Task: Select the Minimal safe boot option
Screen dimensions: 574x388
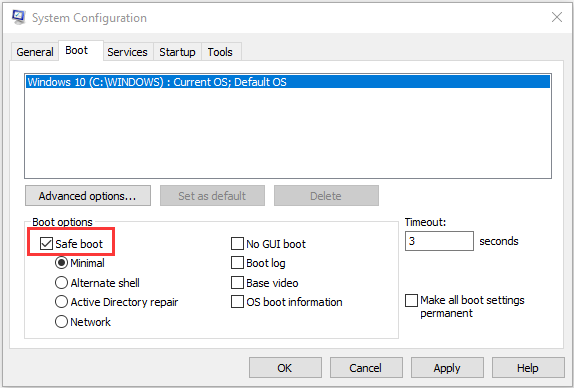Action: pos(61,263)
